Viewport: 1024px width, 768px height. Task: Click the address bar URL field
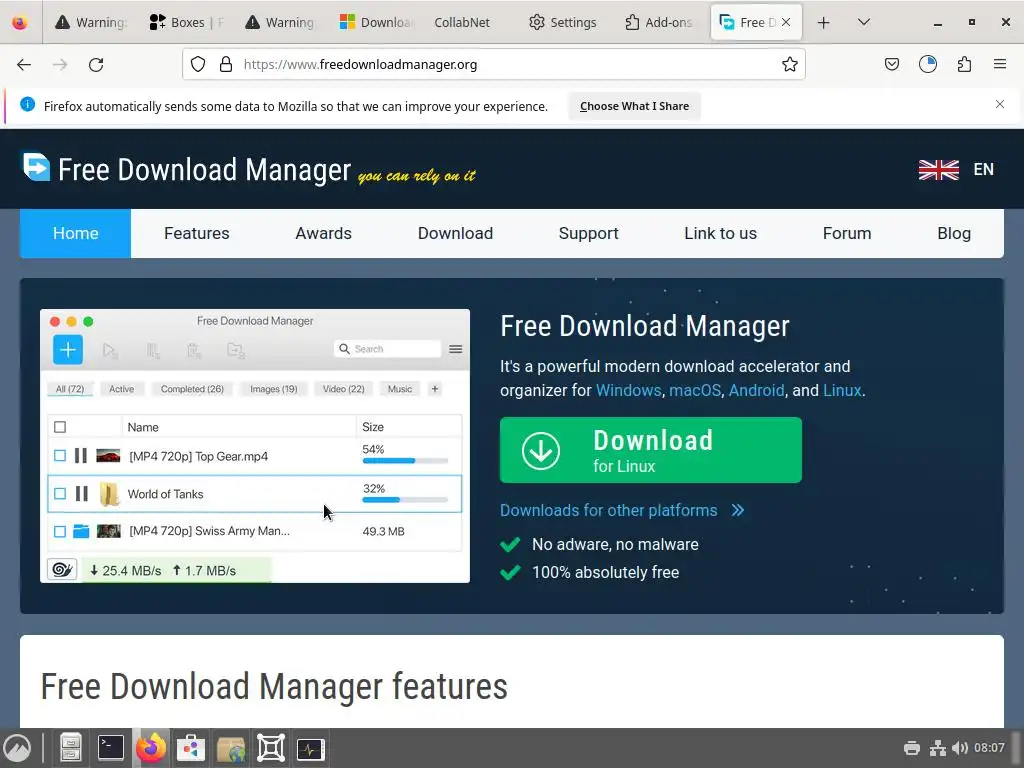[x=493, y=64]
